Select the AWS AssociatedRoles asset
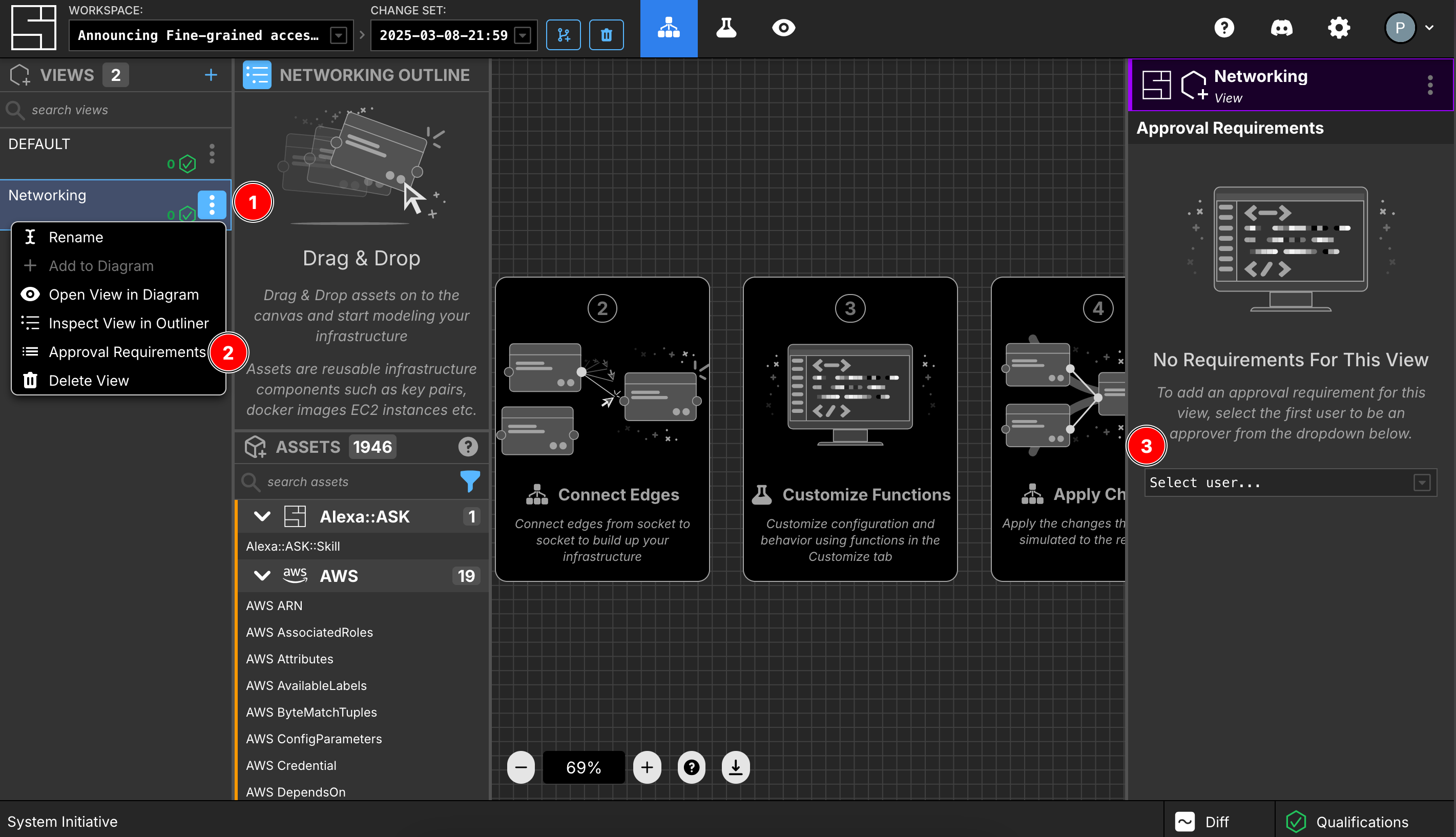This screenshot has height=837, width=1456. [x=363, y=632]
